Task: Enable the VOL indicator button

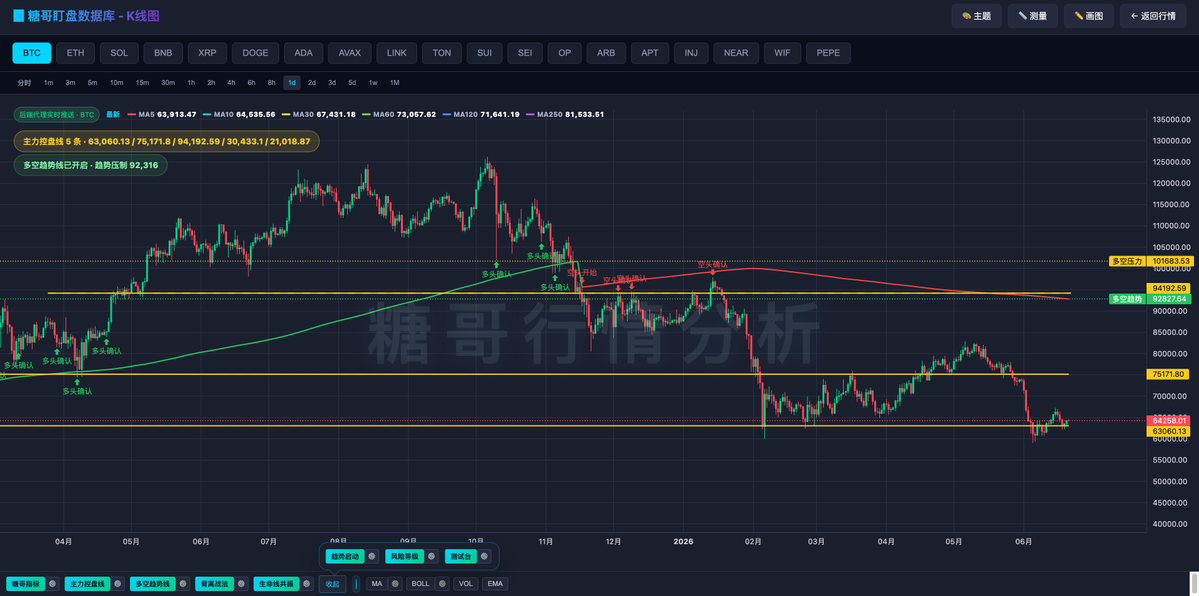Action: 465,584
